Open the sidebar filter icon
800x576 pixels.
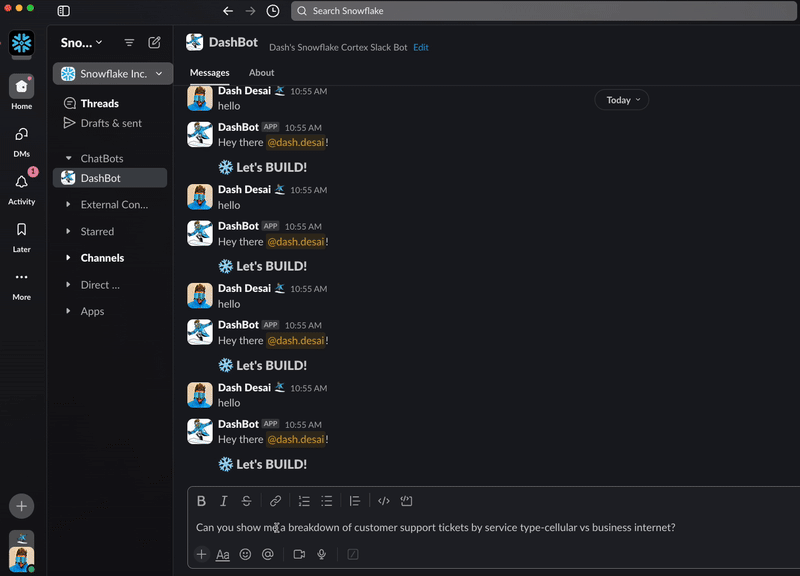[x=129, y=43]
